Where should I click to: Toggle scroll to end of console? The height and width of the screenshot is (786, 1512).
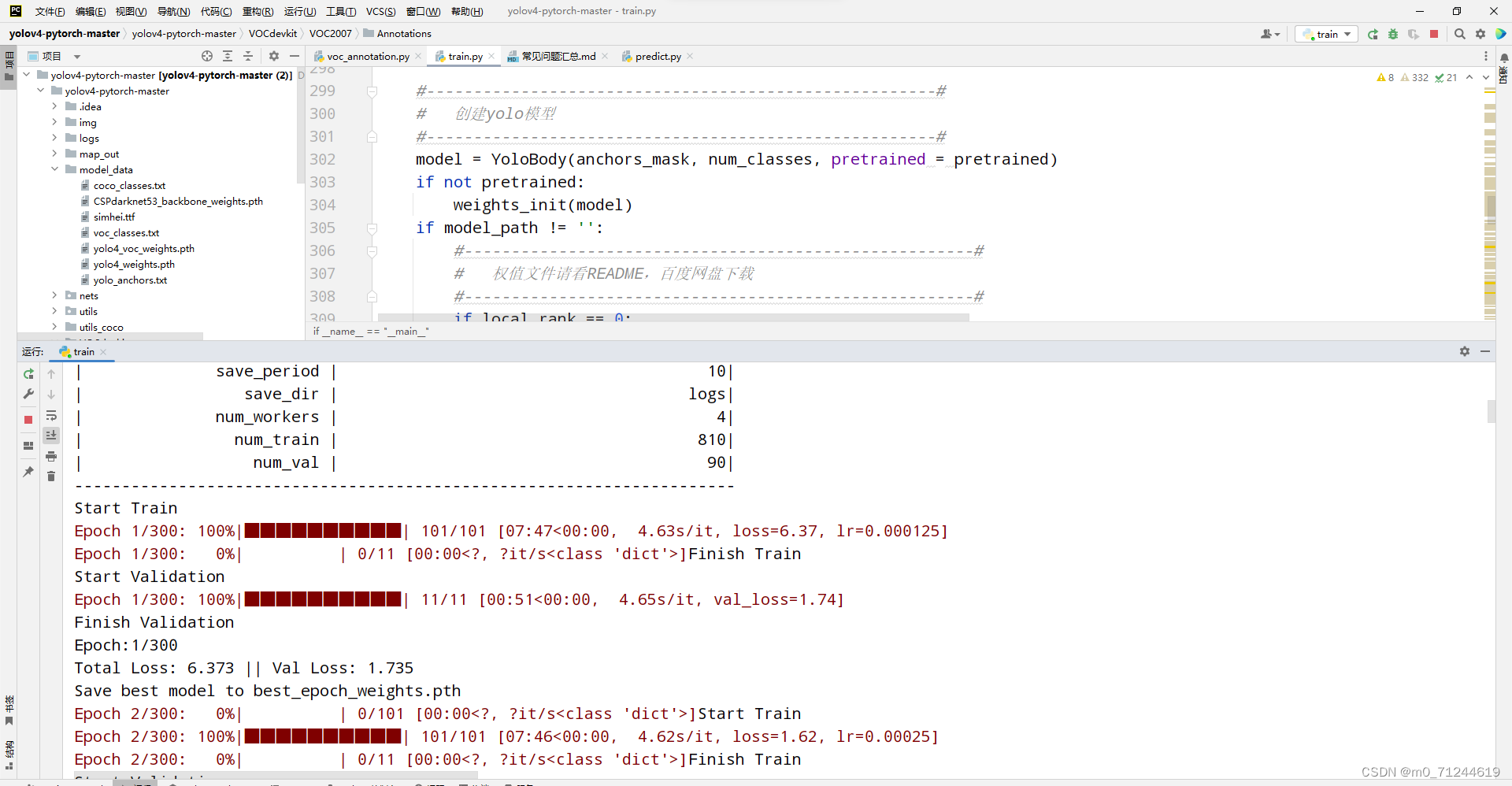51,436
